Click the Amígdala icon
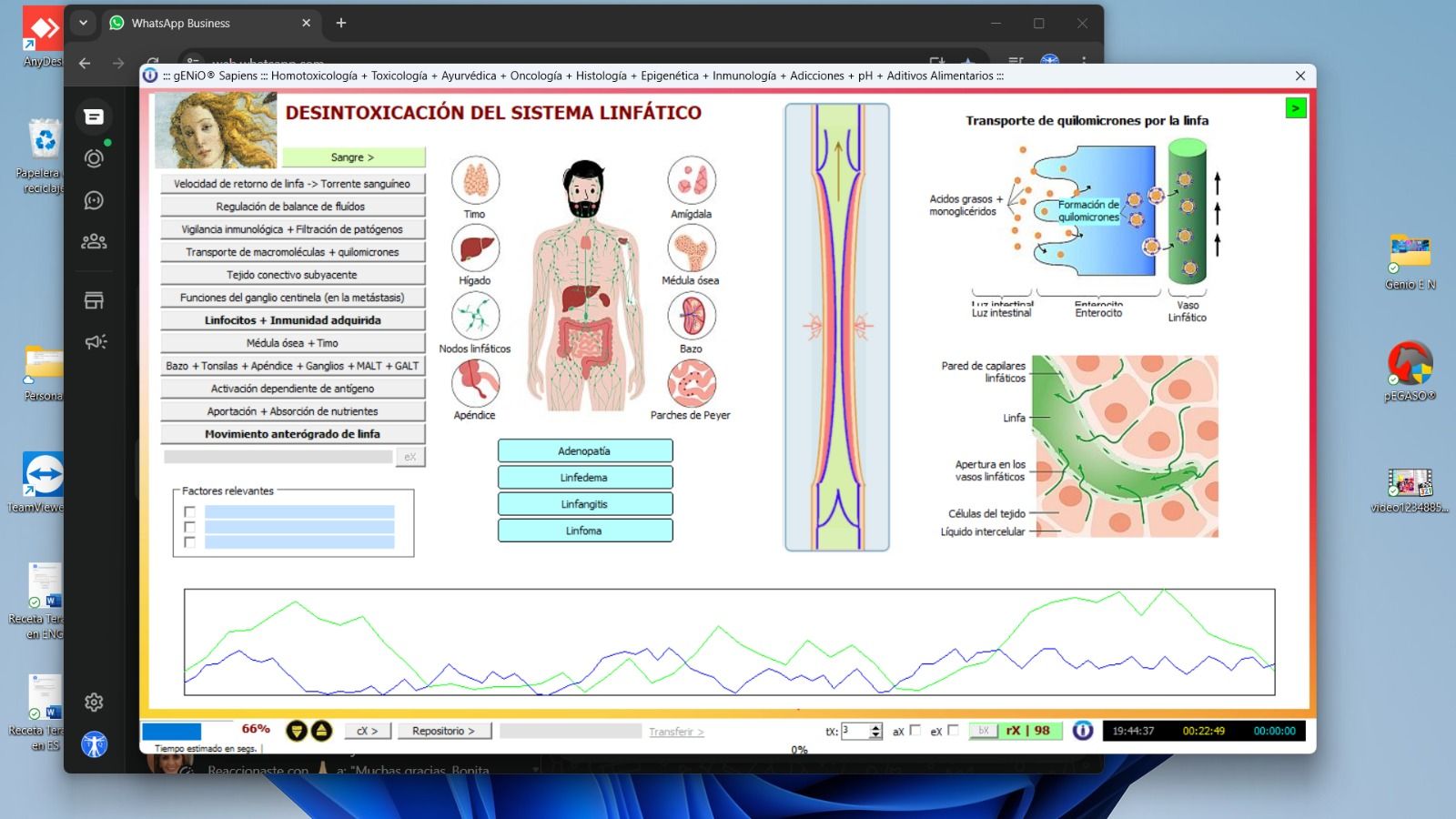This screenshot has height=819, width=1456. [692, 180]
